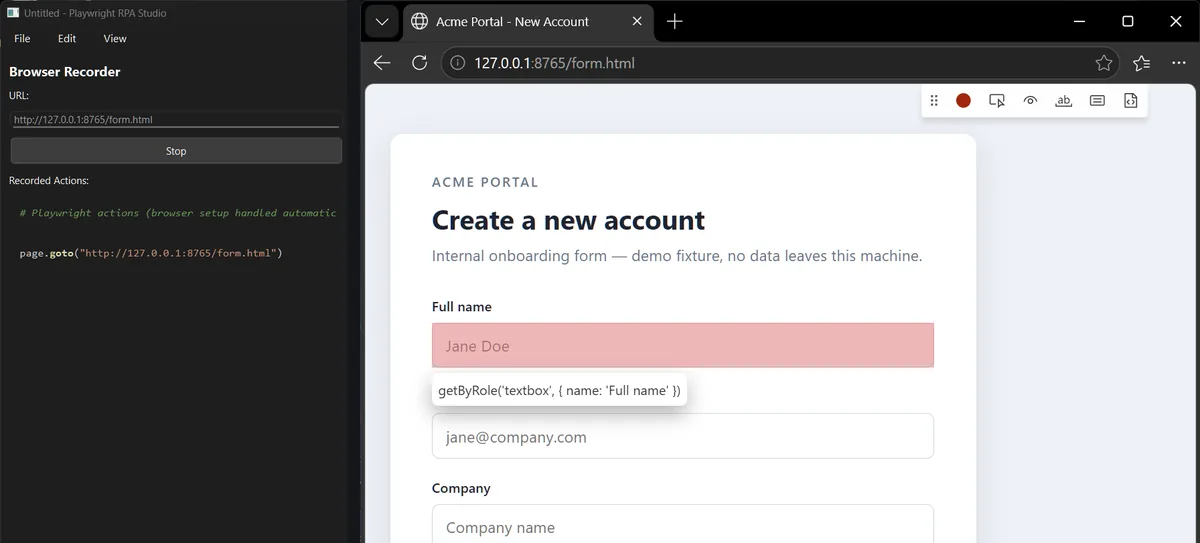Click the Playwright RPA Studio app icon
The image size is (1200, 543).
13,13
